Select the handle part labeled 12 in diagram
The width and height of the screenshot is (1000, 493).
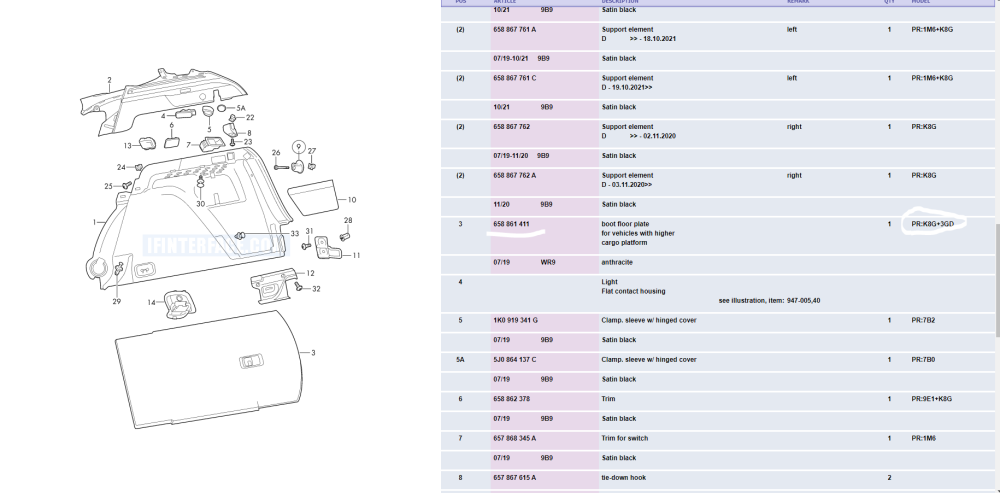coord(269,285)
